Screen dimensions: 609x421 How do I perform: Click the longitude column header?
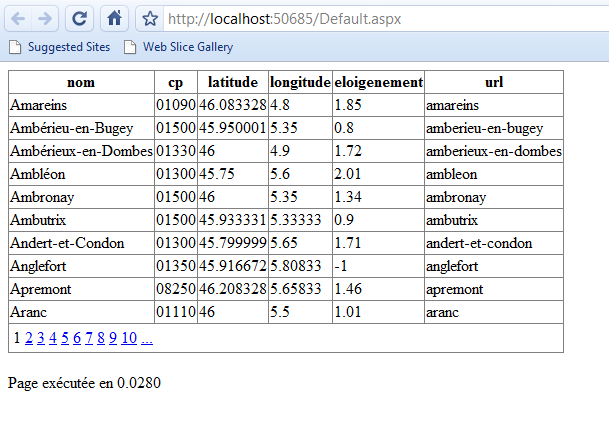point(300,82)
